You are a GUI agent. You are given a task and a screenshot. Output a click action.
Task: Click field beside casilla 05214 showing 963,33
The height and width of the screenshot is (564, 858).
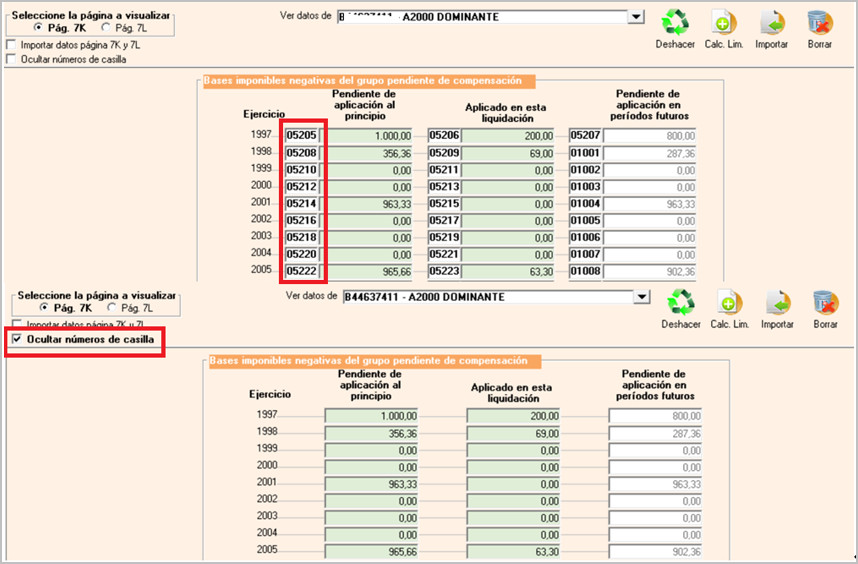tap(366, 204)
